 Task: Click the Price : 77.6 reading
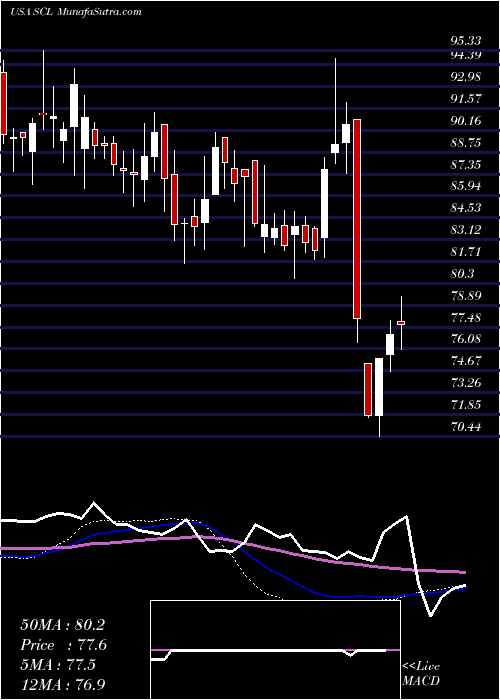pos(63,645)
